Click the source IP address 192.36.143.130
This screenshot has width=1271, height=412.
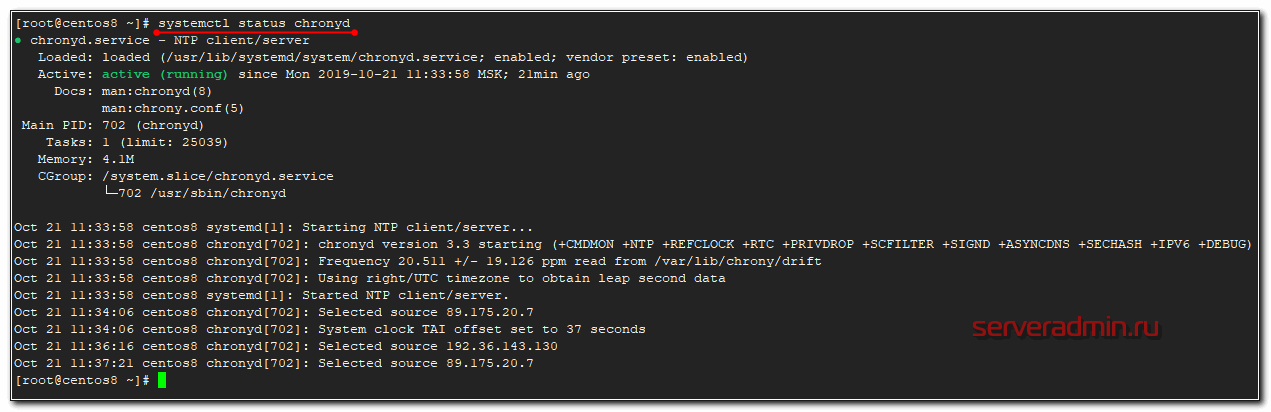501,346
